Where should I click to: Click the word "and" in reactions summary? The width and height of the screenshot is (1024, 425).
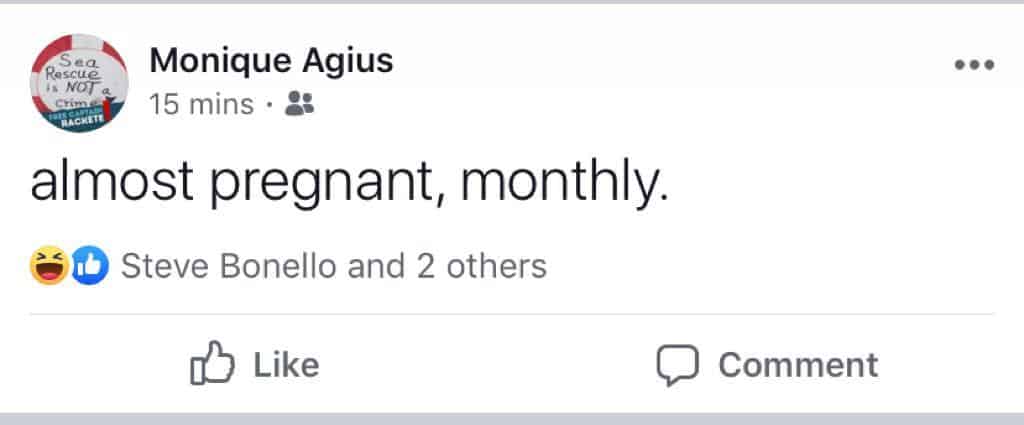[x=376, y=267]
